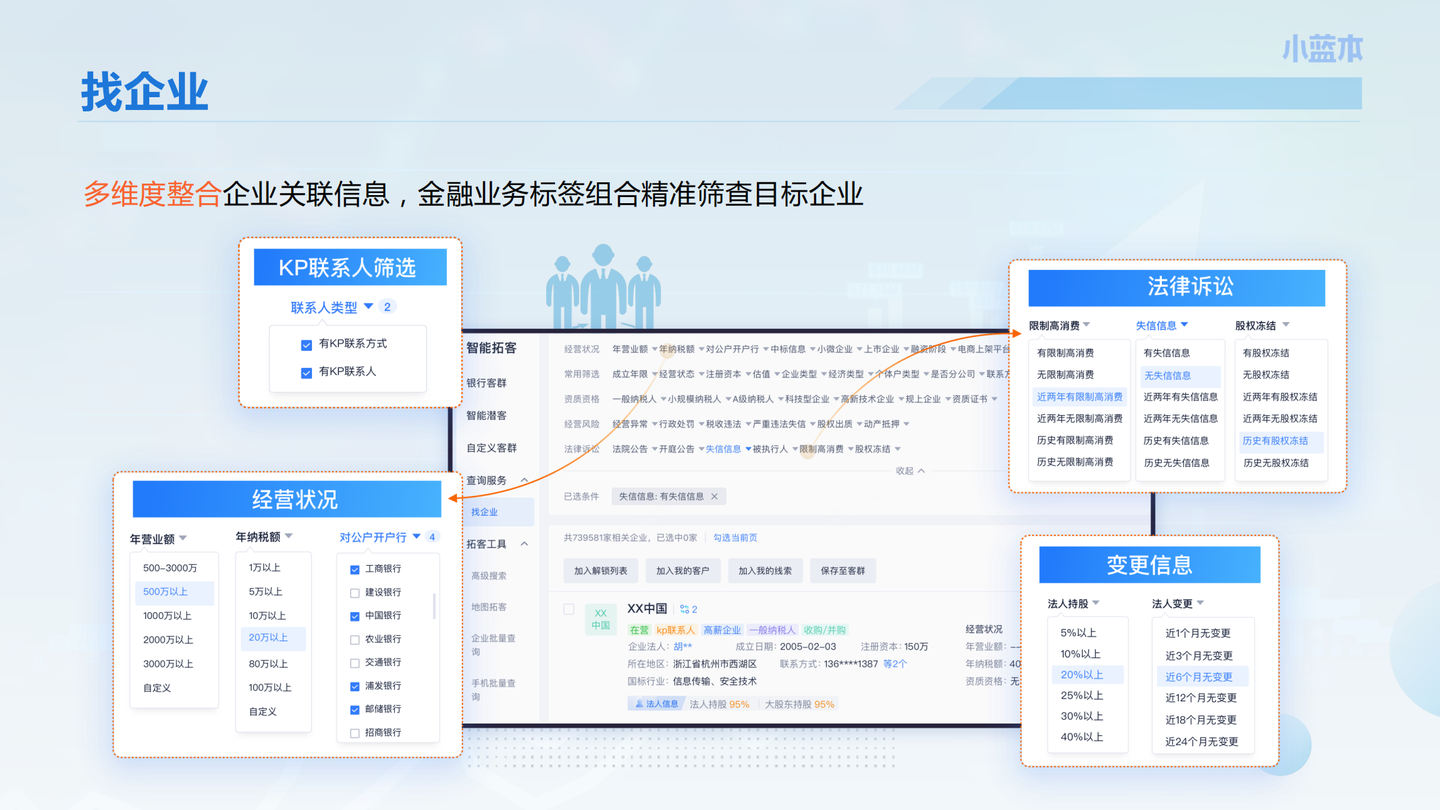Select 历史有股权冻结 option
The image size is (1440, 810).
click(x=1281, y=441)
